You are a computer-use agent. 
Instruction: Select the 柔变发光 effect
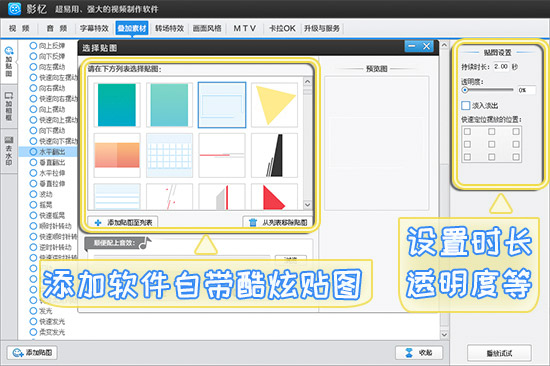(48, 332)
